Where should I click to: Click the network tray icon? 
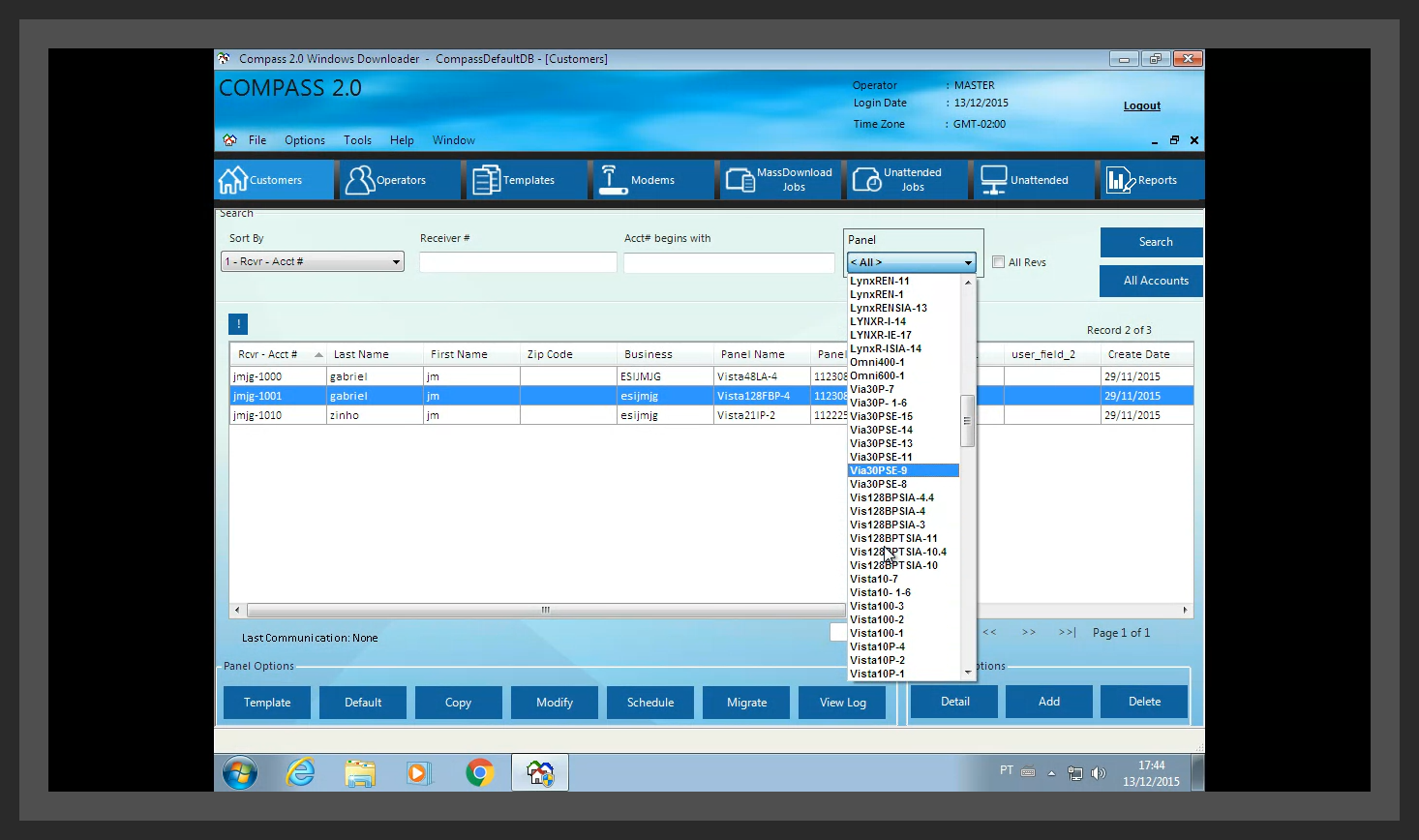tap(1075, 772)
